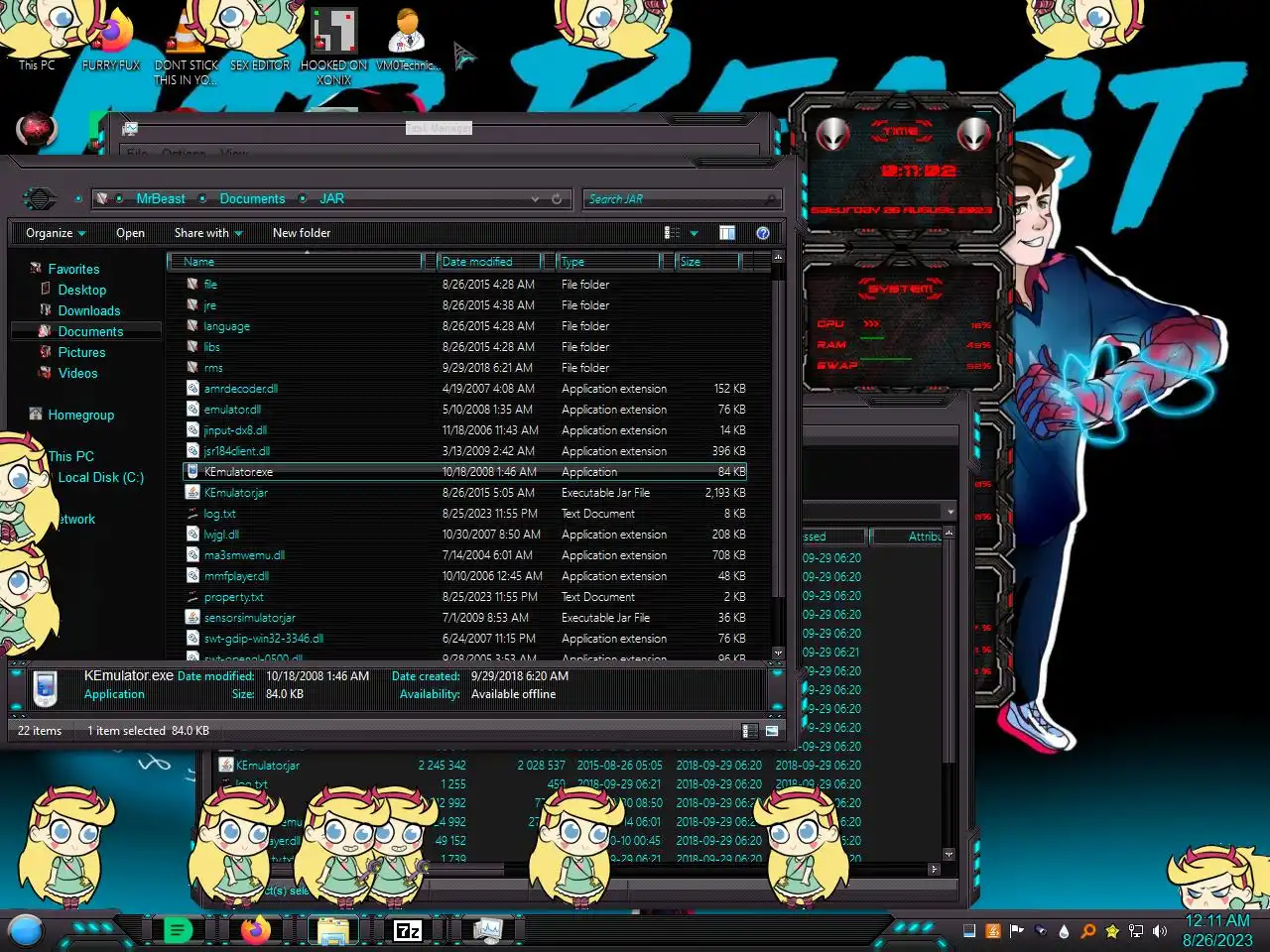Select Documents in navigation pane
The width and height of the screenshot is (1270, 952).
coord(90,331)
